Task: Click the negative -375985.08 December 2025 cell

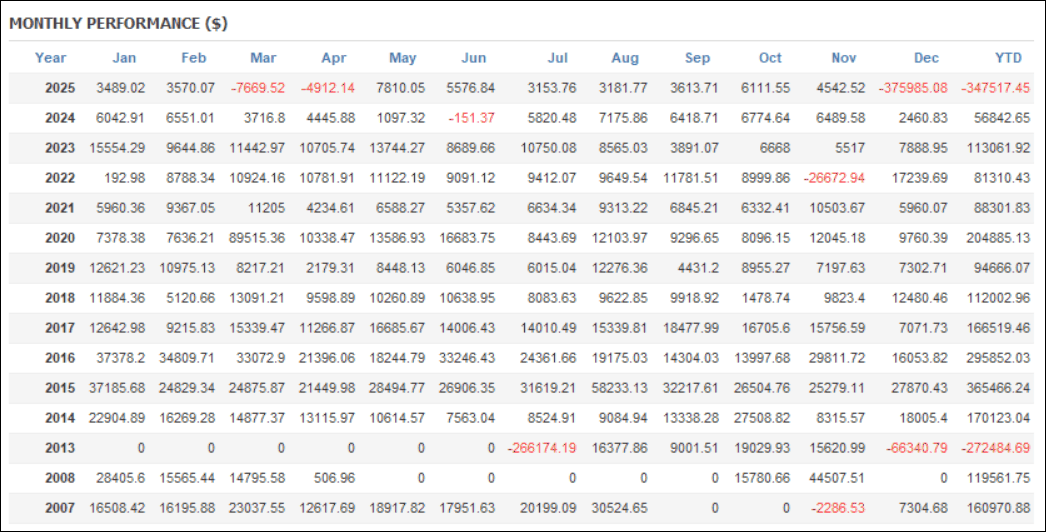Action: point(913,88)
